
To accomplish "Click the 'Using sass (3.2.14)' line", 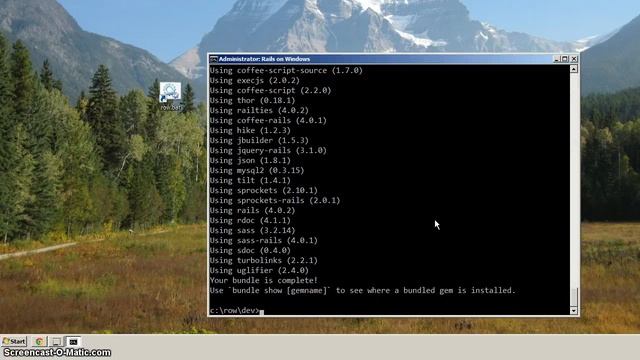I will click(252, 231).
